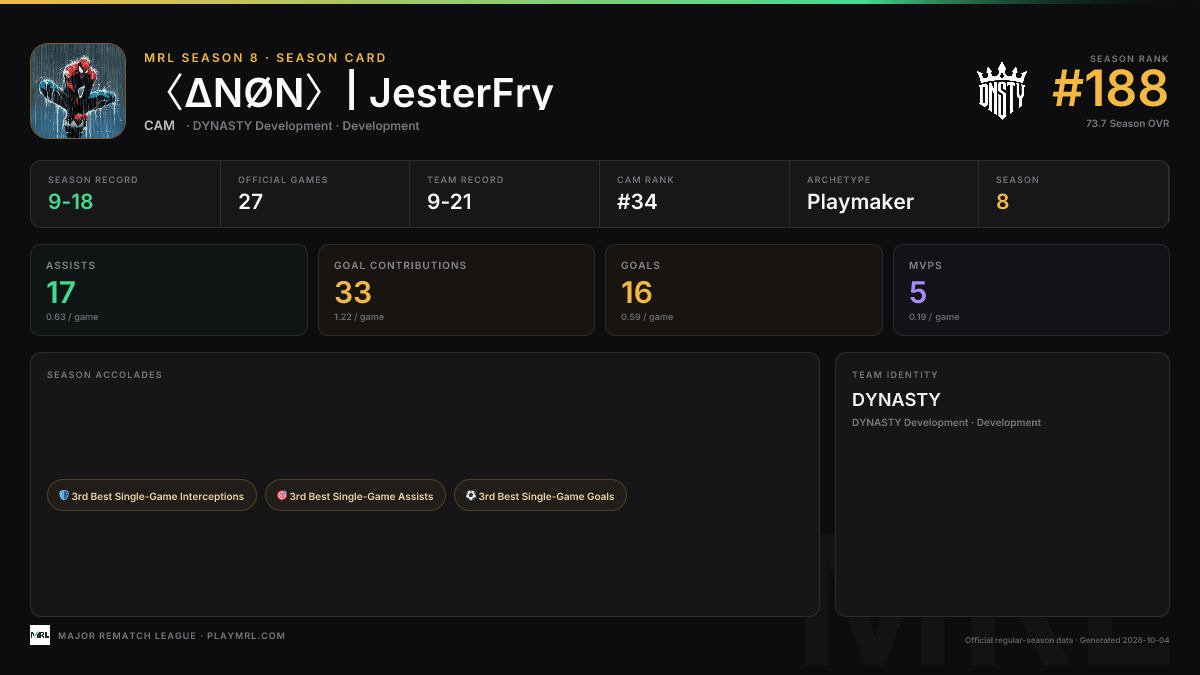Click the player name "JesterFry"
The height and width of the screenshot is (675, 1200).
[461, 92]
